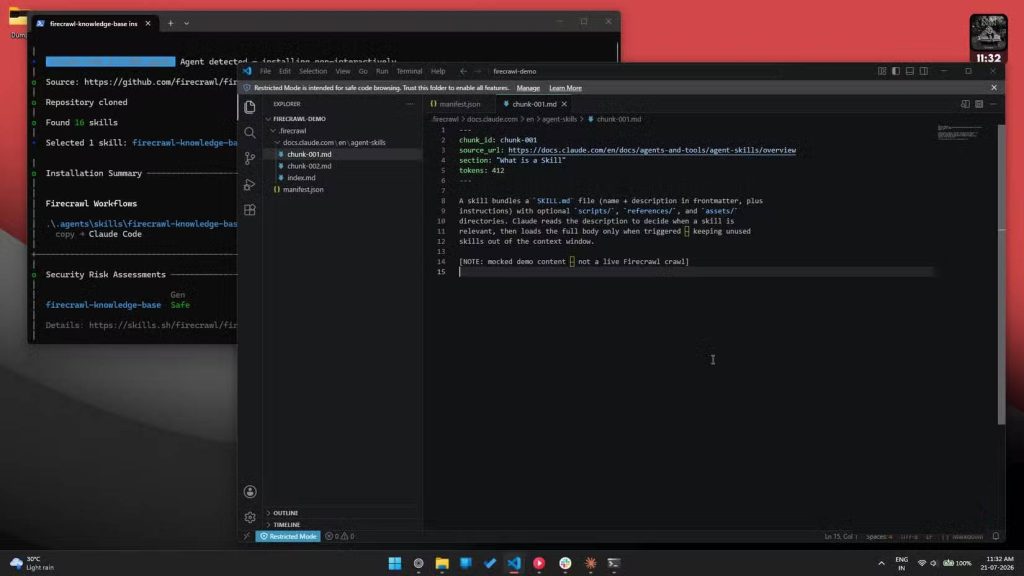Expand the OUTLINE section
The height and width of the screenshot is (576, 1024).
click(x=343, y=513)
